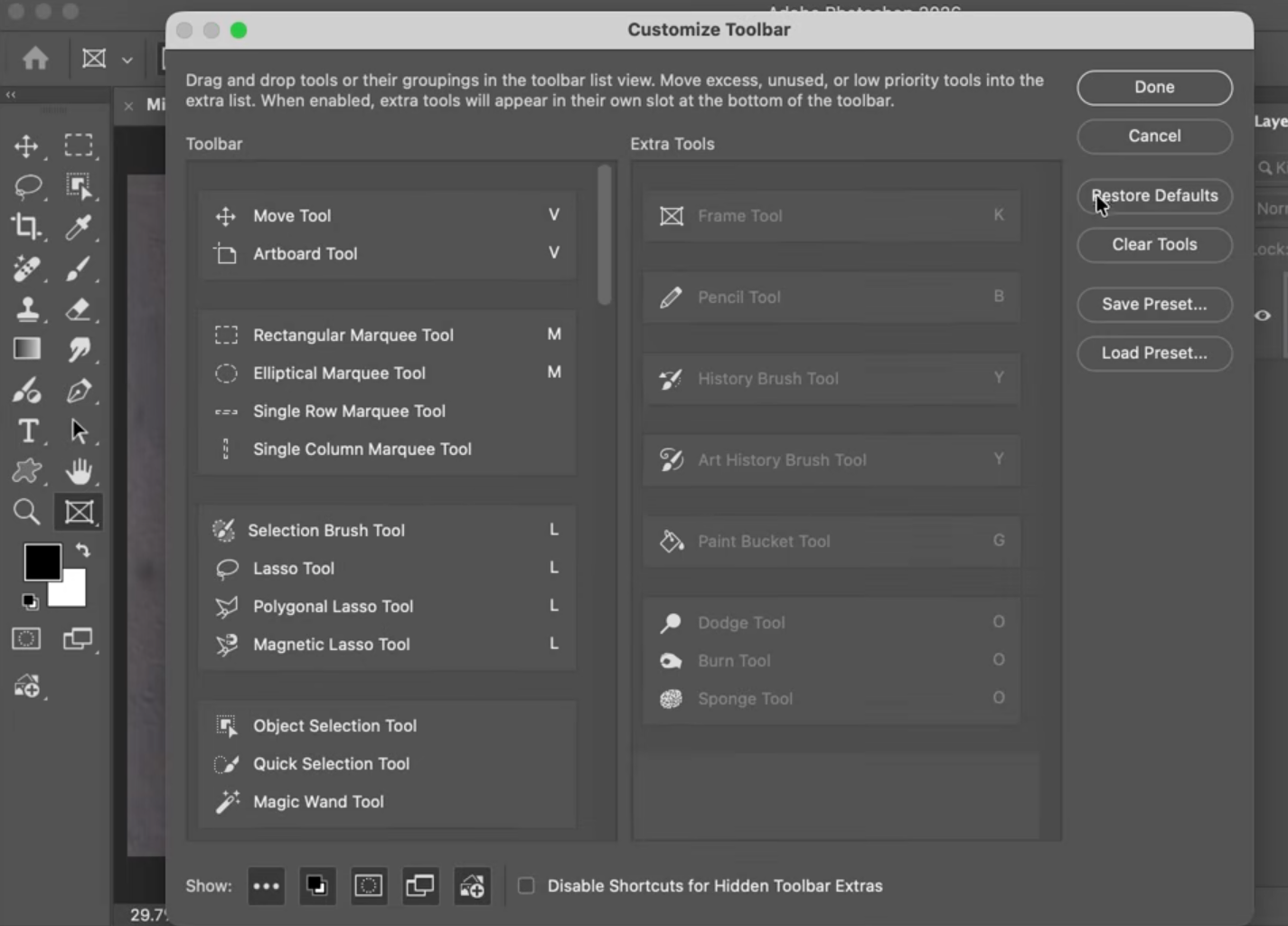Collapse the toolbar with the double-arrow
The image size is (1288, 926).
(11, 94)
